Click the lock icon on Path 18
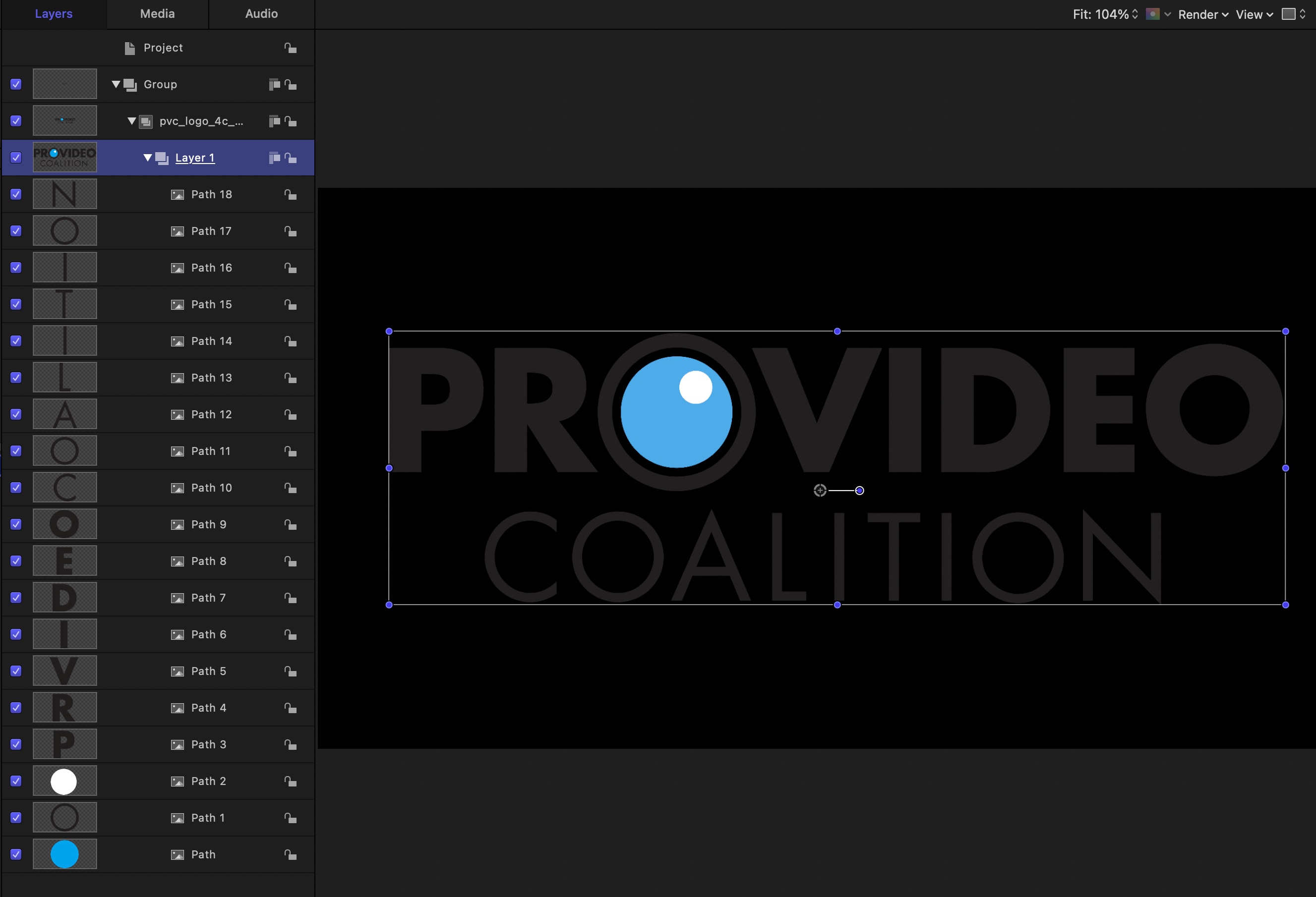Viewport: 1316px width, 897px height. (x=291, y=193)
